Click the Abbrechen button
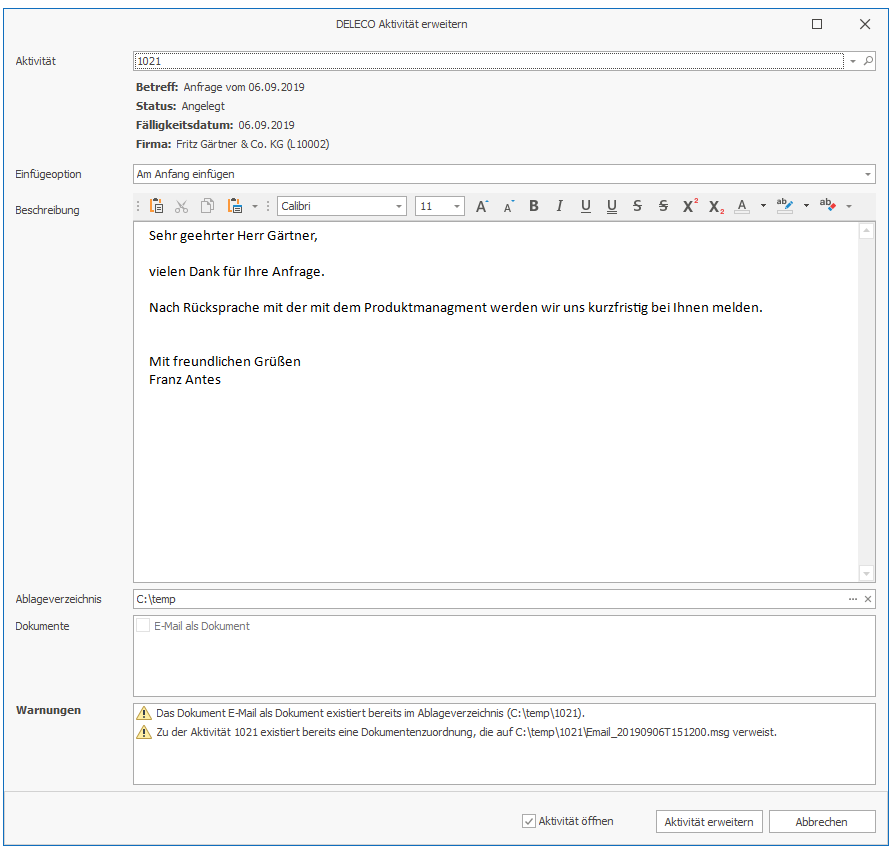The height and width of the screenshot is (848, 891). click(822, 822)
